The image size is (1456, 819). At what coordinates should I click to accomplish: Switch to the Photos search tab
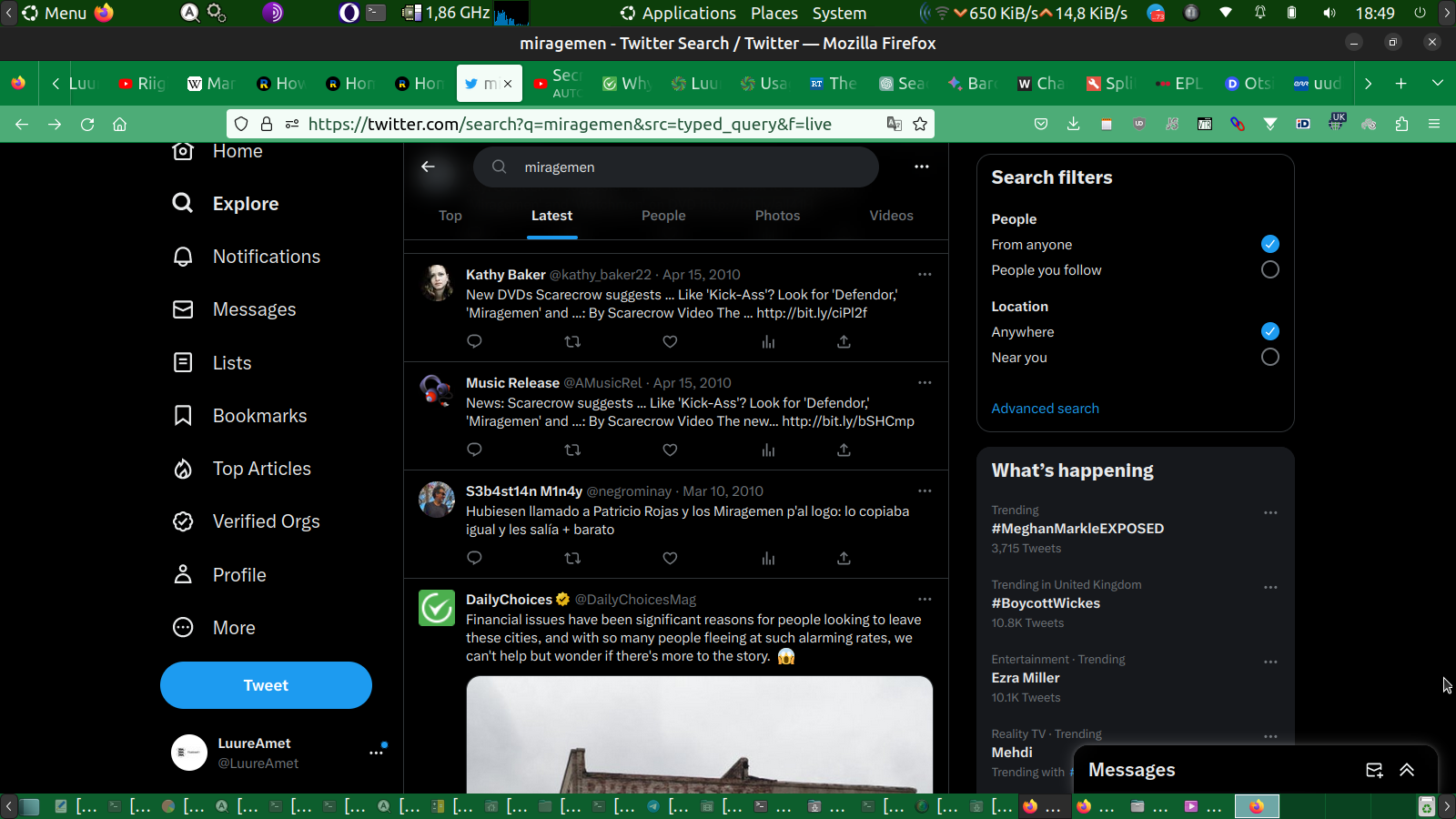pyautogui.click(x=777, y=216)
